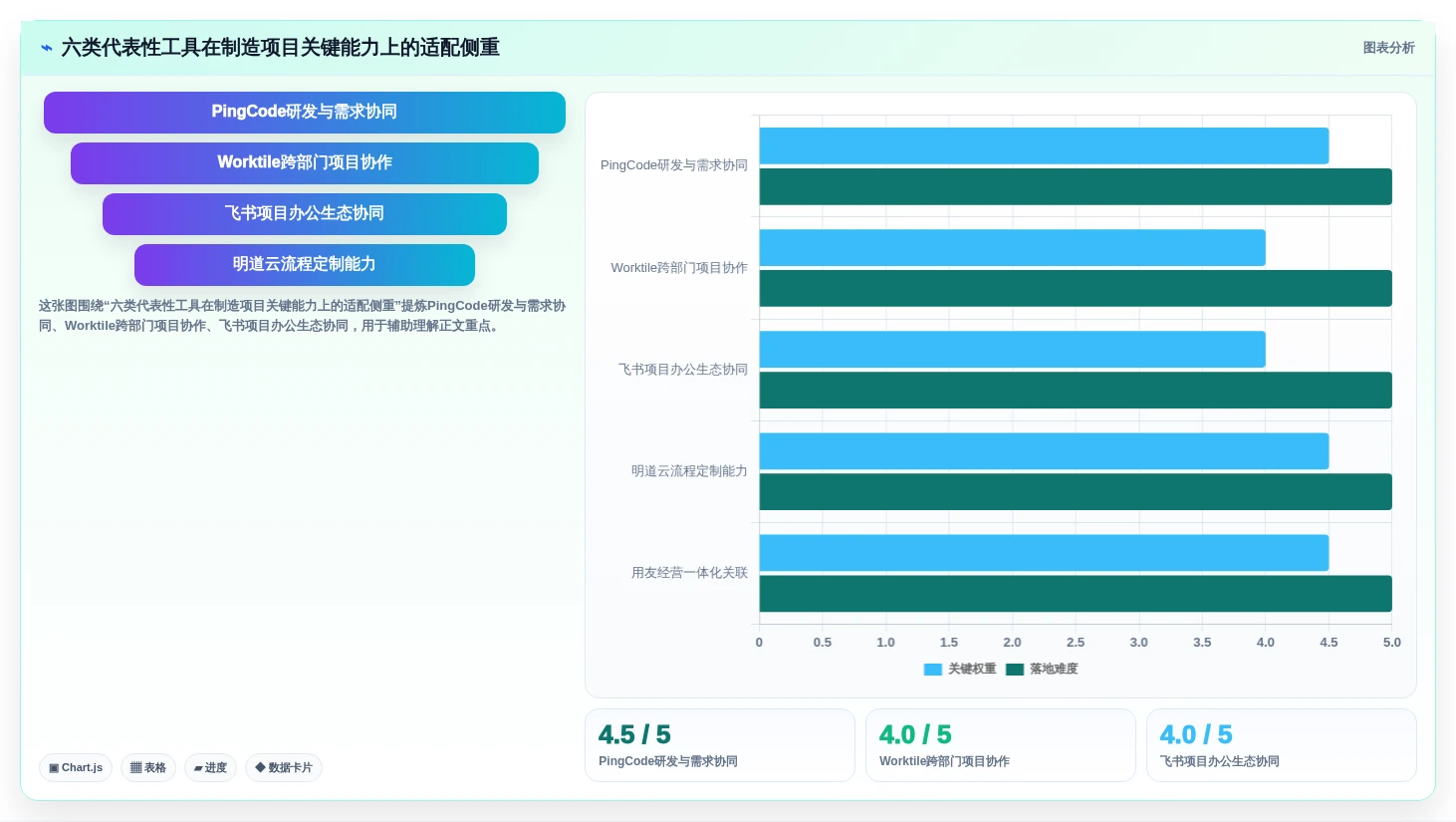
Task: Click the lightning icon beside the title
Action: (46, 48)
